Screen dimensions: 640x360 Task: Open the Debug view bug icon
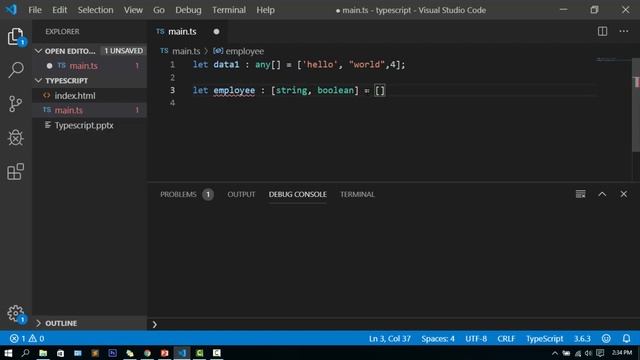tap(16, 138)
